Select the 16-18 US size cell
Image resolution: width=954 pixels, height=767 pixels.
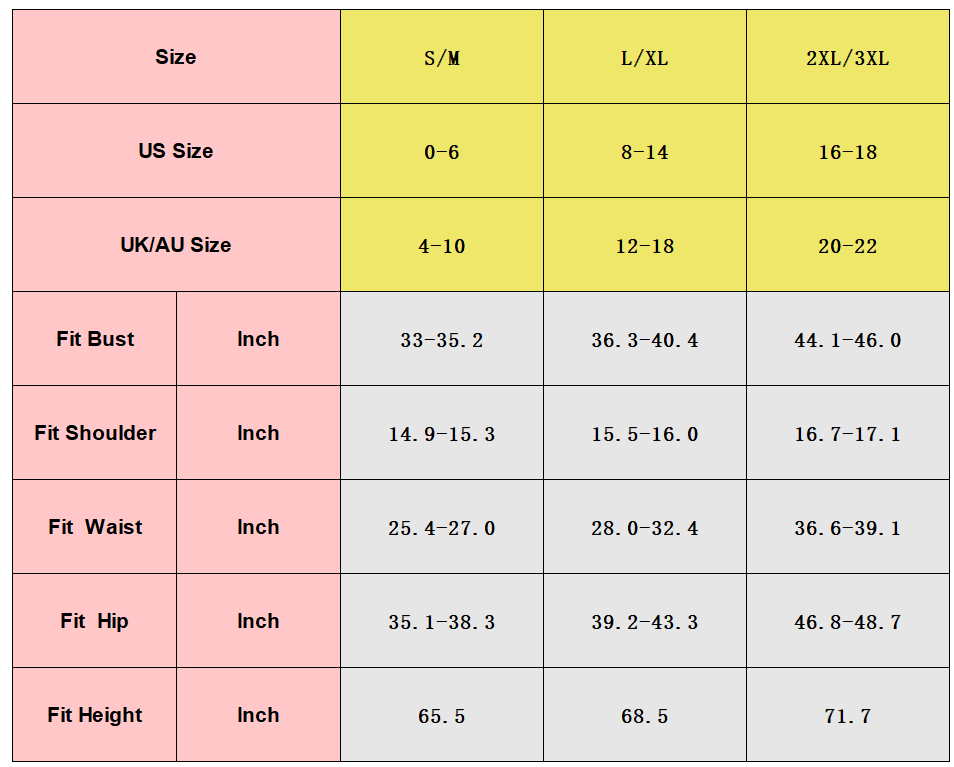(848, 150)
